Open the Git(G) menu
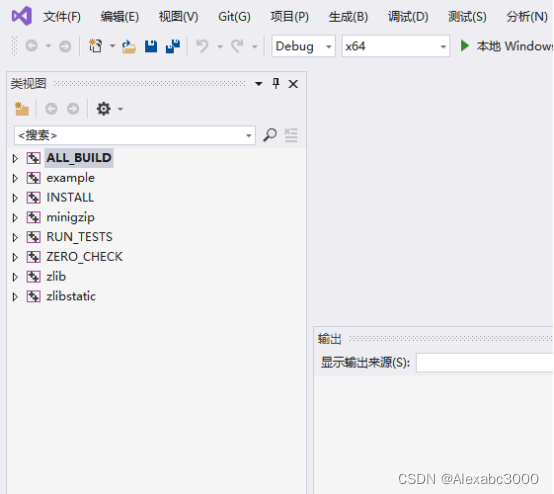 234,17
